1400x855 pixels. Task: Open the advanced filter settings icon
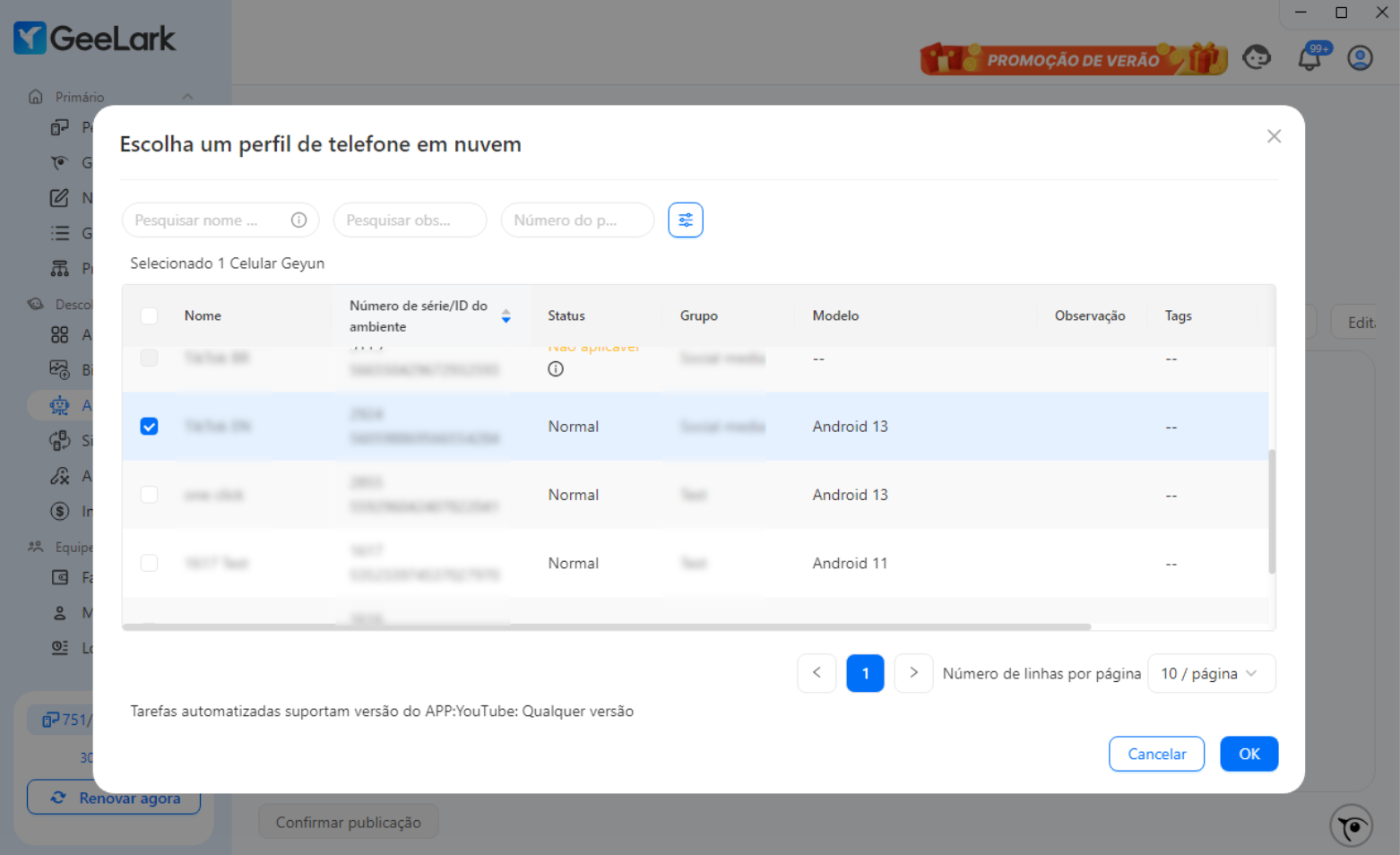coord(686,220)
